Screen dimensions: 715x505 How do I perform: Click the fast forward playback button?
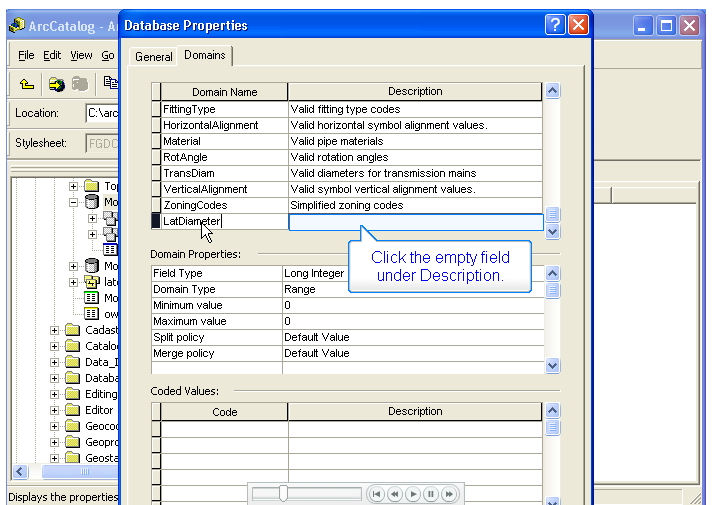tap(449, 494)
